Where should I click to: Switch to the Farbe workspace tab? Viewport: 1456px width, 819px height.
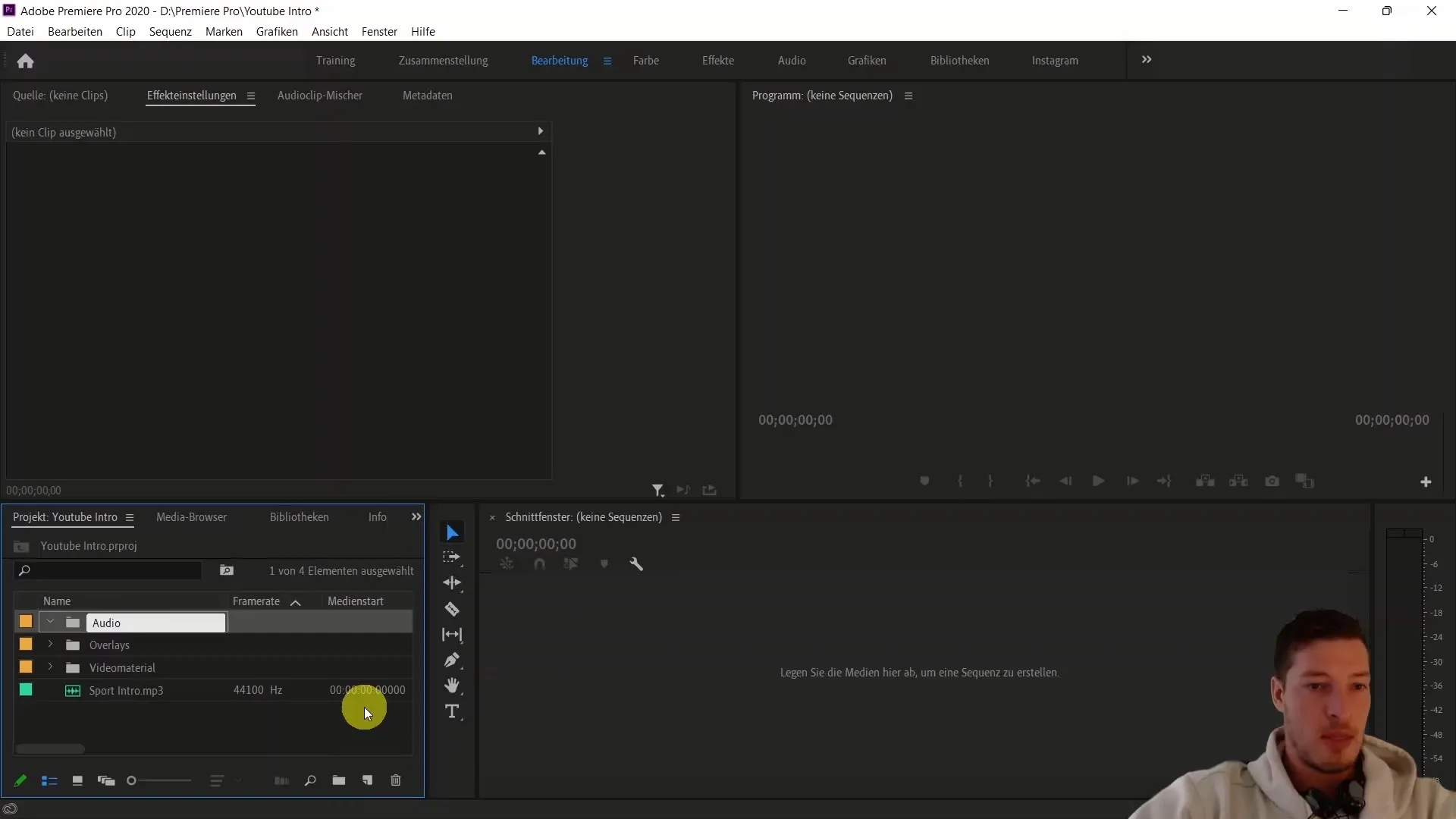[x=646, y=60]
